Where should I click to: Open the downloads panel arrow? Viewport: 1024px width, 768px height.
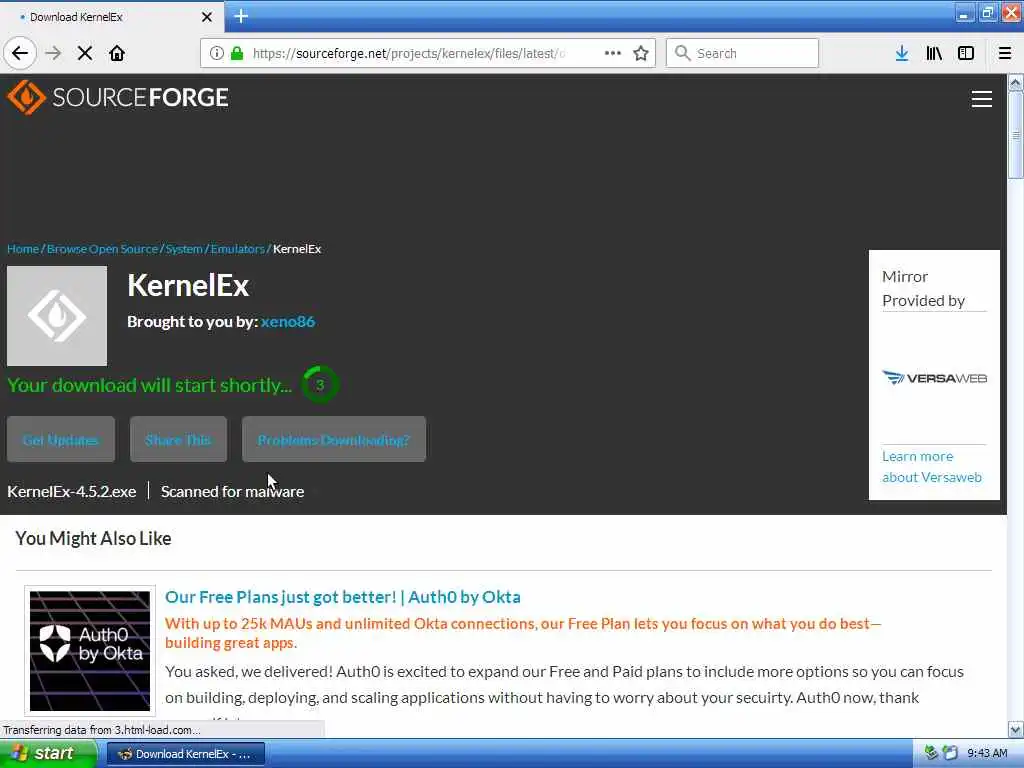point(901,53)
